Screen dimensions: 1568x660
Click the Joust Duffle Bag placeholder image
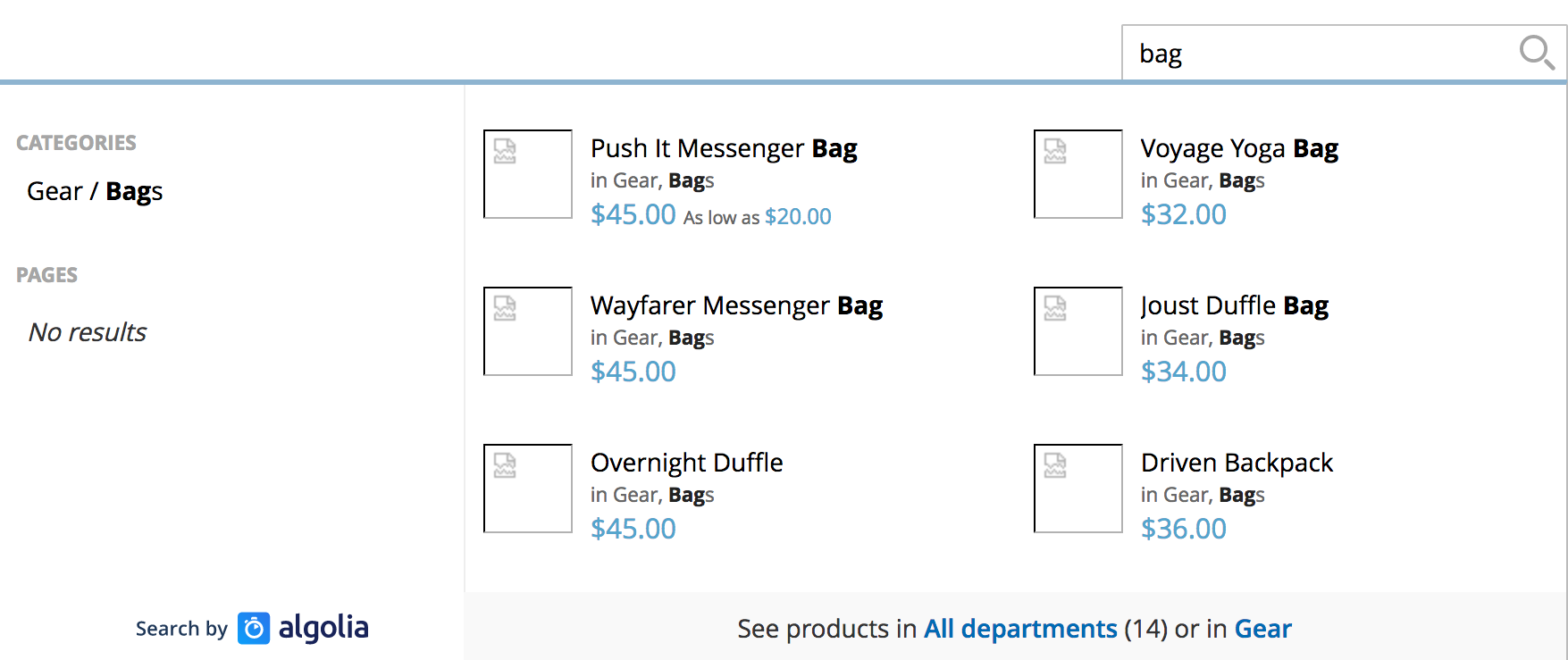(x=1077, y=331)
